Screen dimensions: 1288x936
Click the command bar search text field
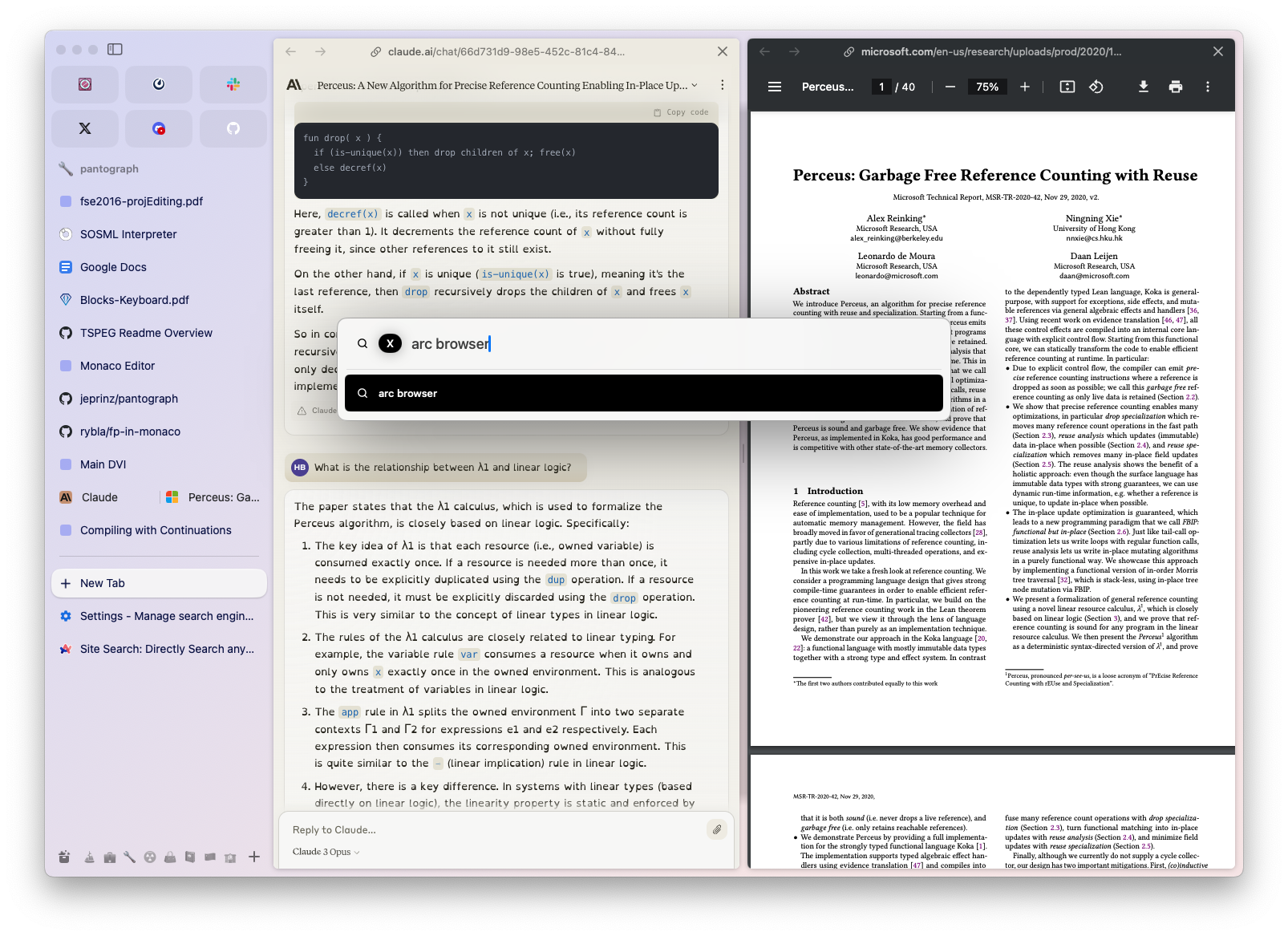point(674,344)
